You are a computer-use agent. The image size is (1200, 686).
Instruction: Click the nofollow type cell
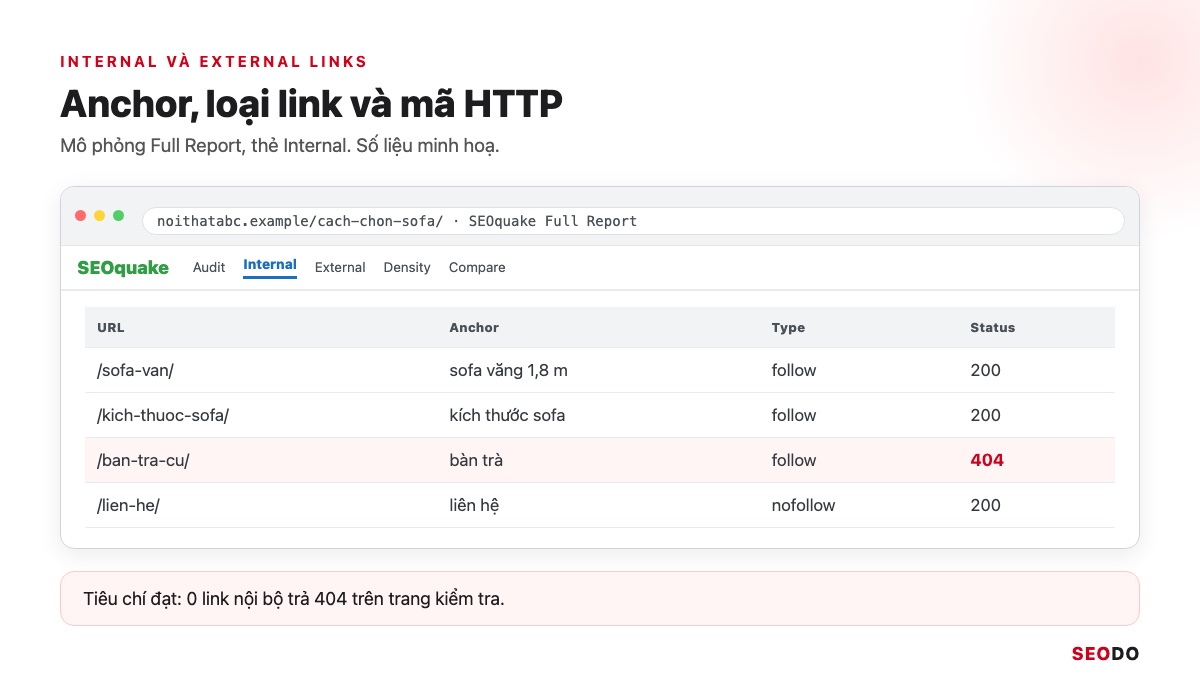[803, 505]
